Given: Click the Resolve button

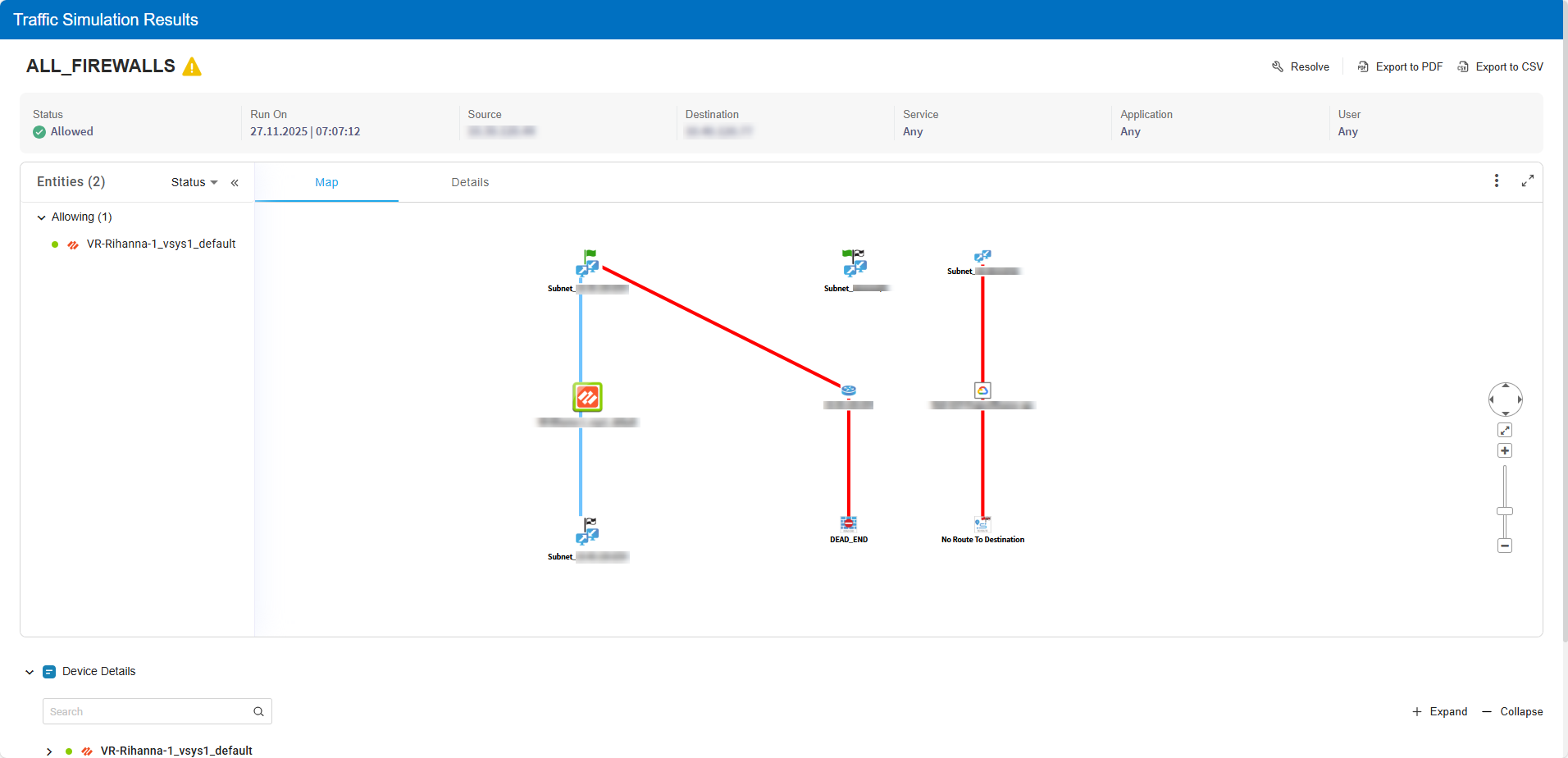Looking at the screenshot, I should (x=1301, y=66).
